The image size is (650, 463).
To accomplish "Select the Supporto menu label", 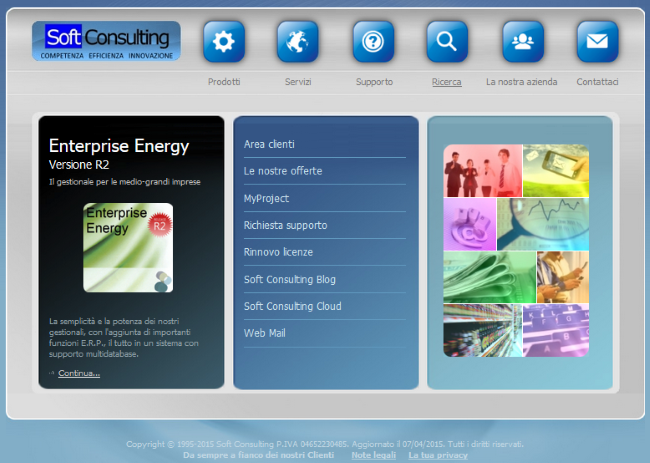I will (374, 82).
